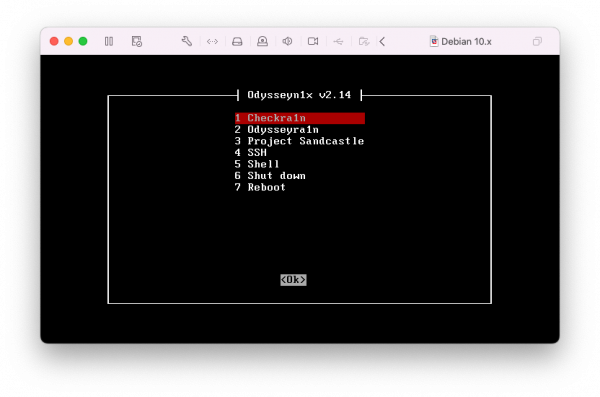Toggle the sound speaker icon
Viewport: 600px width, 397px height.
coord(287,41)
